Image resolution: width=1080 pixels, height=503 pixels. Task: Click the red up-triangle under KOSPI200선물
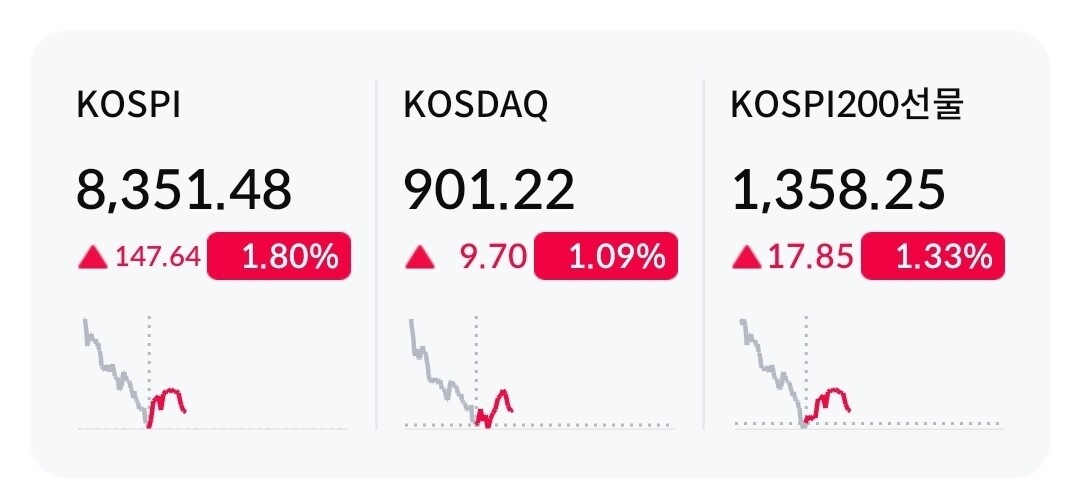tap(747, 258)
